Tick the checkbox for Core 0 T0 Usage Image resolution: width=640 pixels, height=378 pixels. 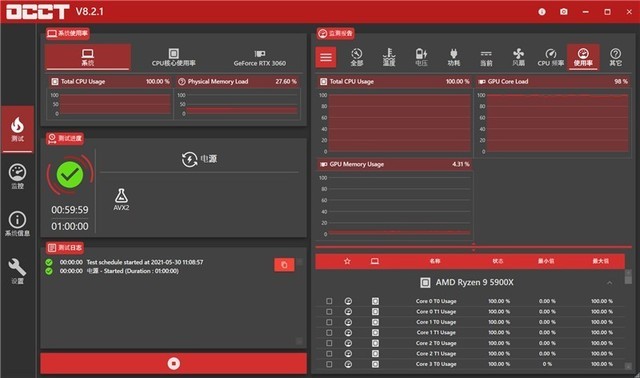pos(329,301)
